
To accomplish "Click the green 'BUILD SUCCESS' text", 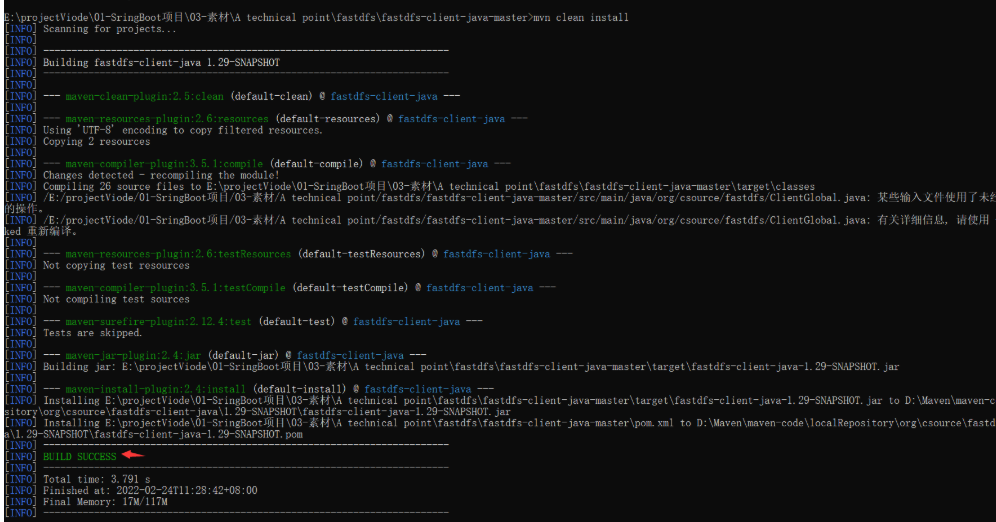I will coord(80,457).
